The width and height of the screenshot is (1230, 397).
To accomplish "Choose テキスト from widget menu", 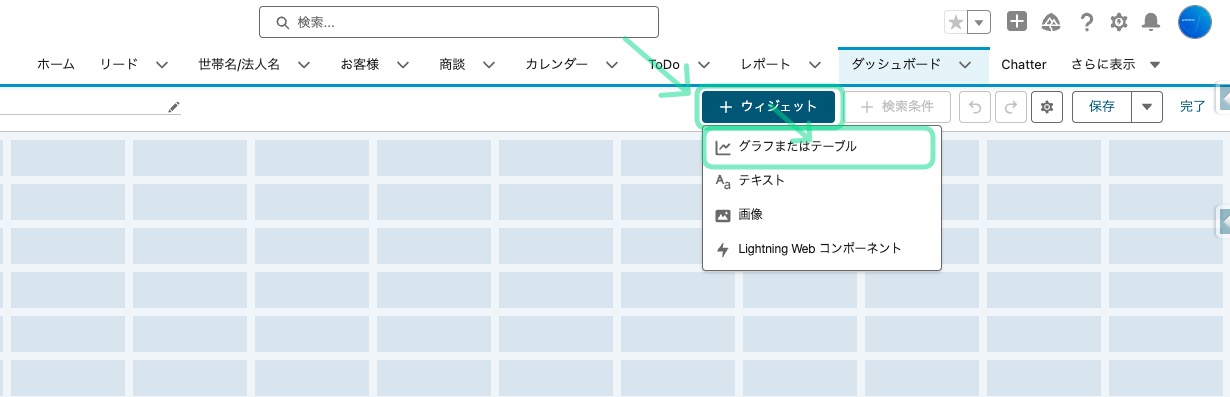I will [x=822, y=181].
